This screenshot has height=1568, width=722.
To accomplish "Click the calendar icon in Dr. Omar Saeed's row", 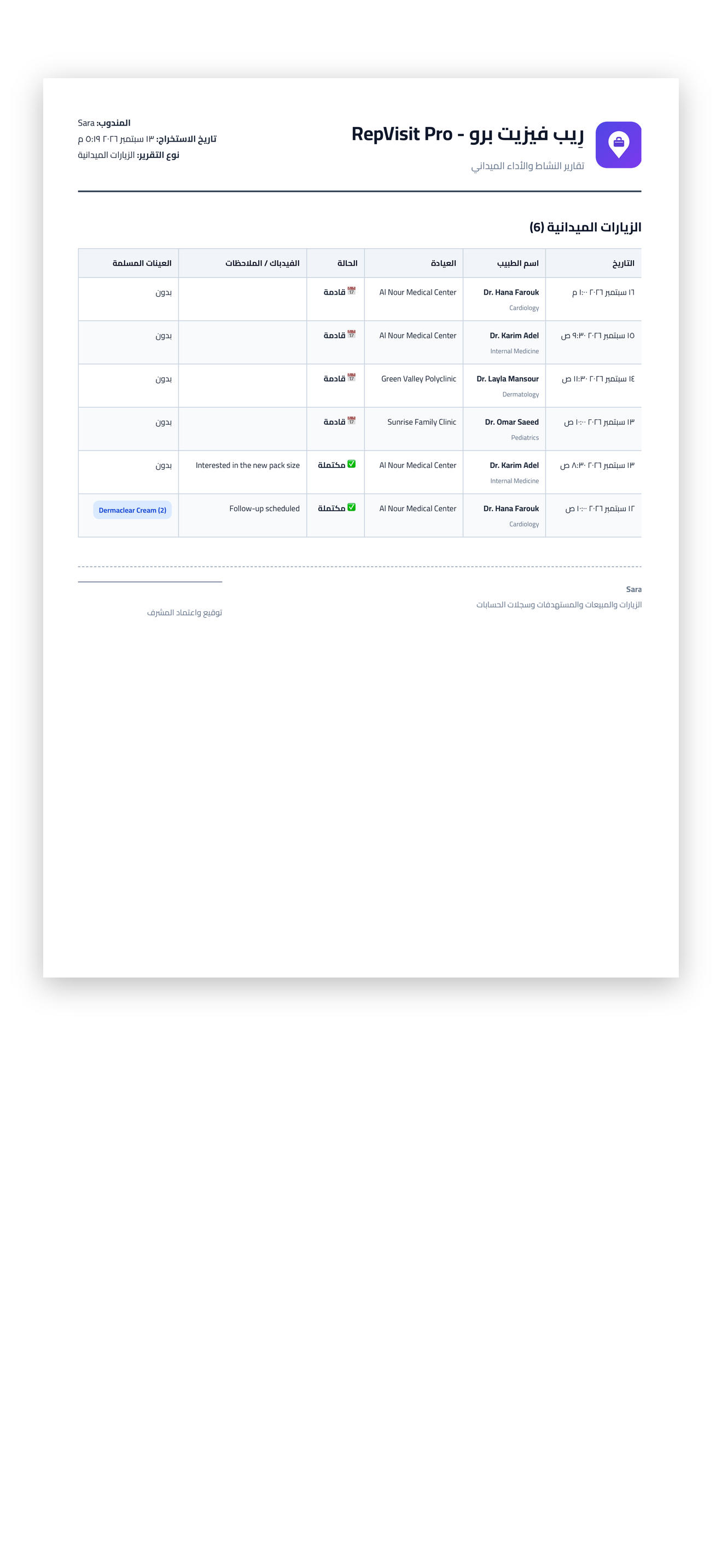I will pos(351,420).
